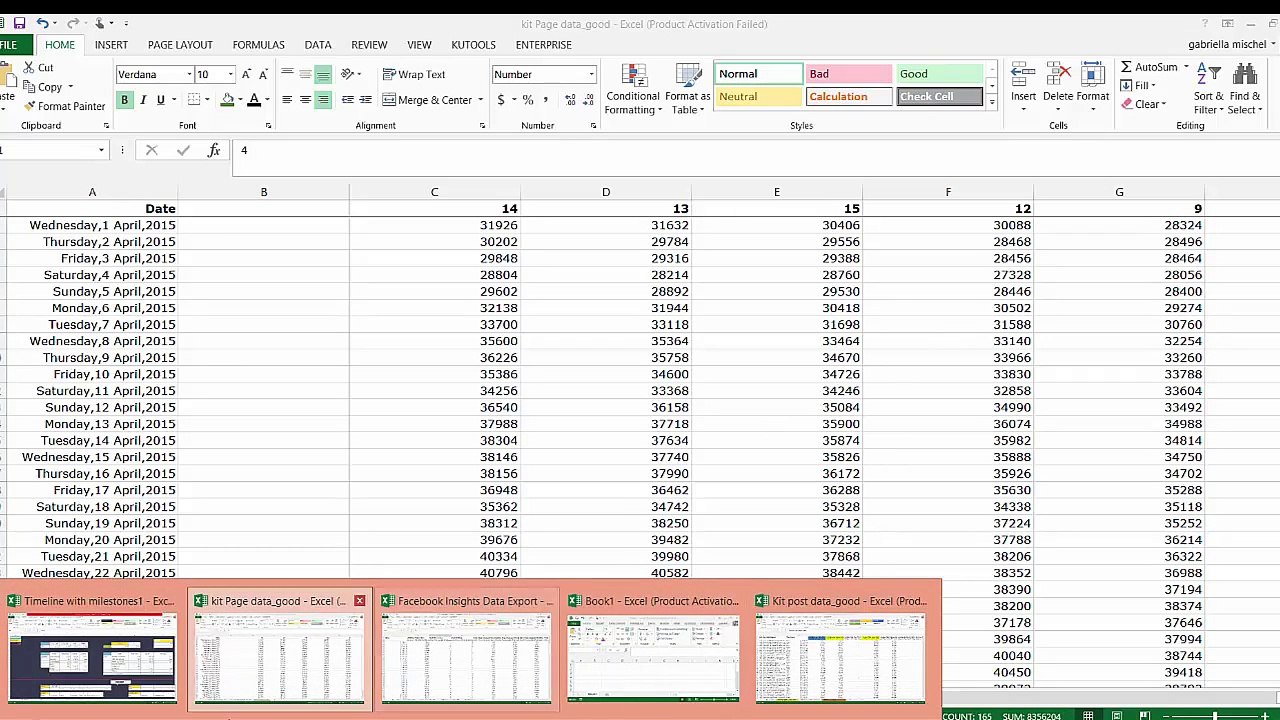Increase the font size

pyautogui.click(x=246, y=75)
